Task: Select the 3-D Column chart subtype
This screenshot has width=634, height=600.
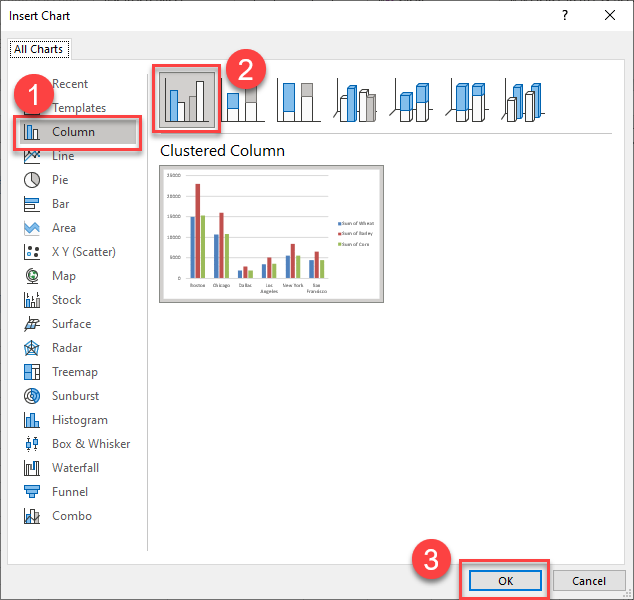Action: (523, 100)
